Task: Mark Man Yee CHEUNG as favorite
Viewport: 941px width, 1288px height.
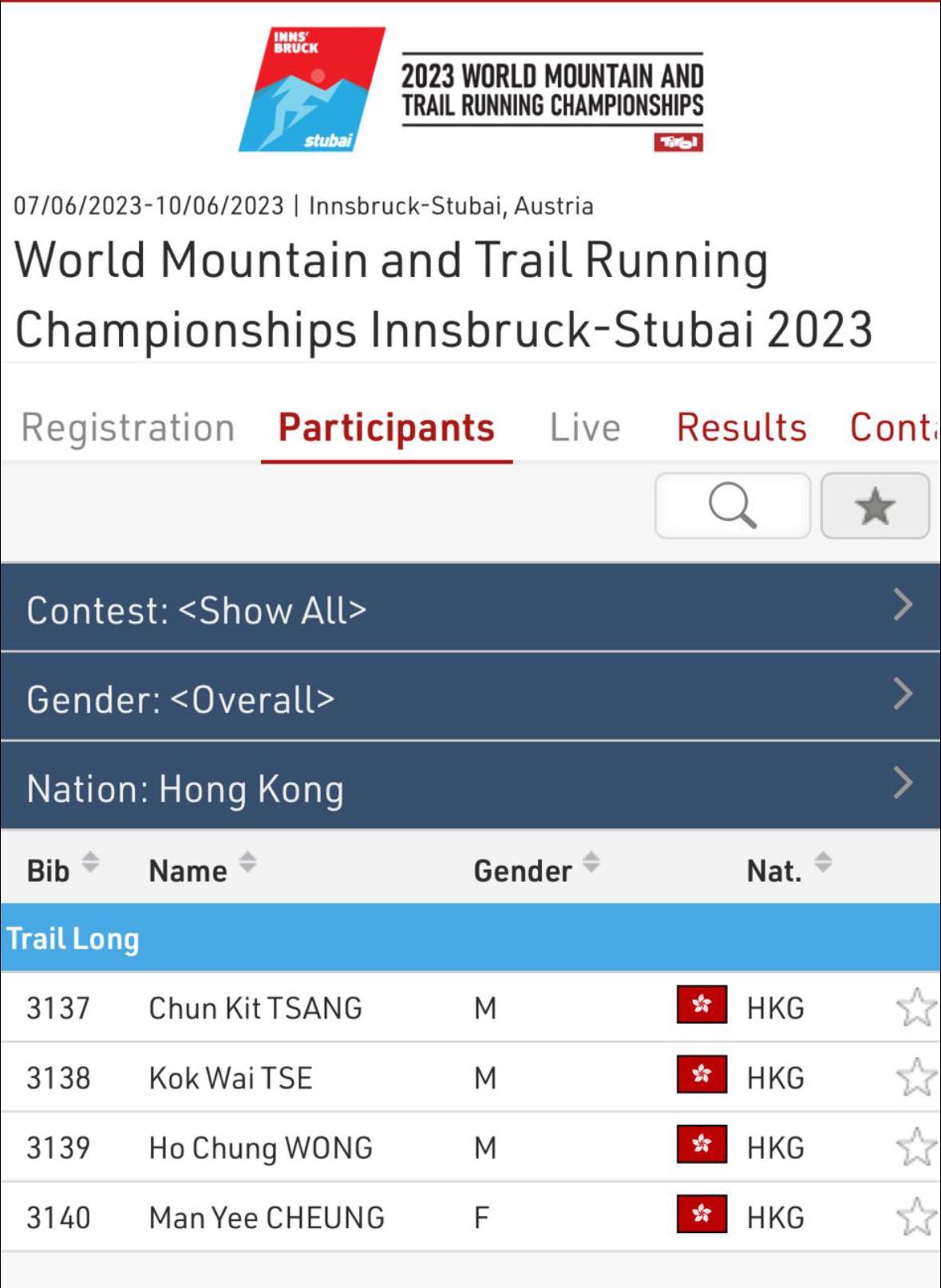Action: (x=915, y=1217)
